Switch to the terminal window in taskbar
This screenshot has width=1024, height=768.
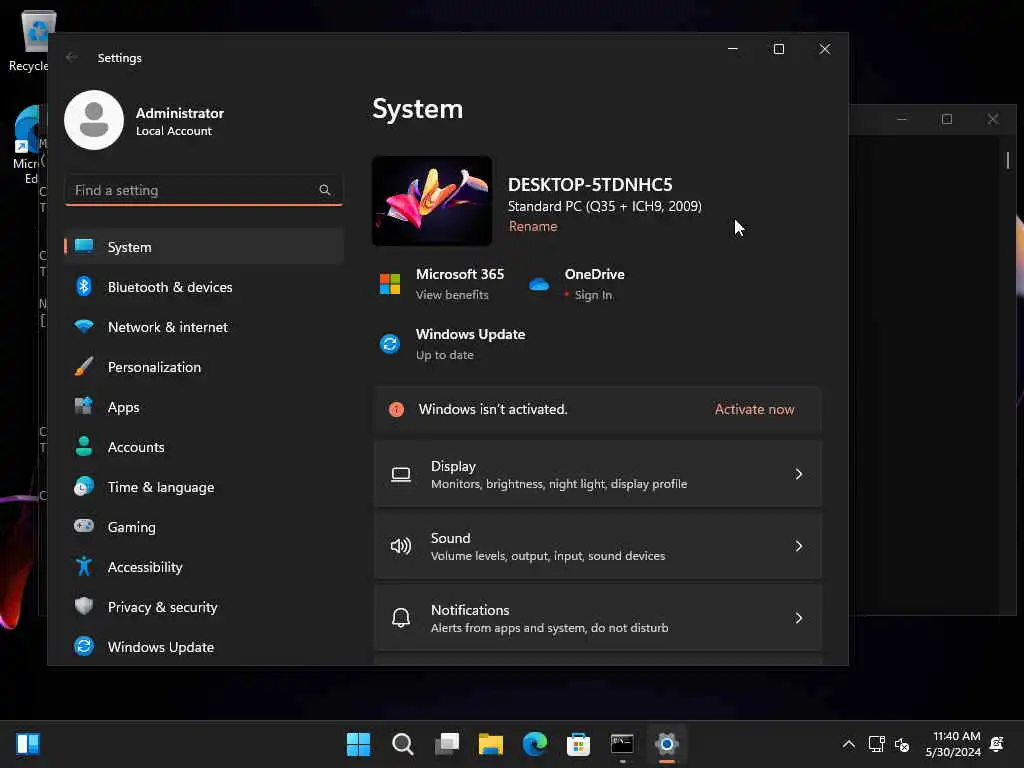(622, 744)
